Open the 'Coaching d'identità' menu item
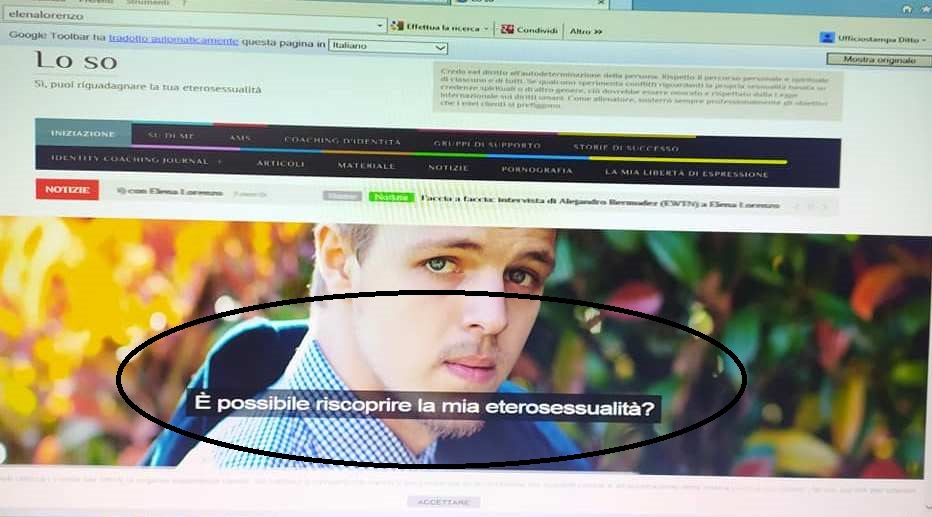The image size is (932, 517). (x=342, y=141)
